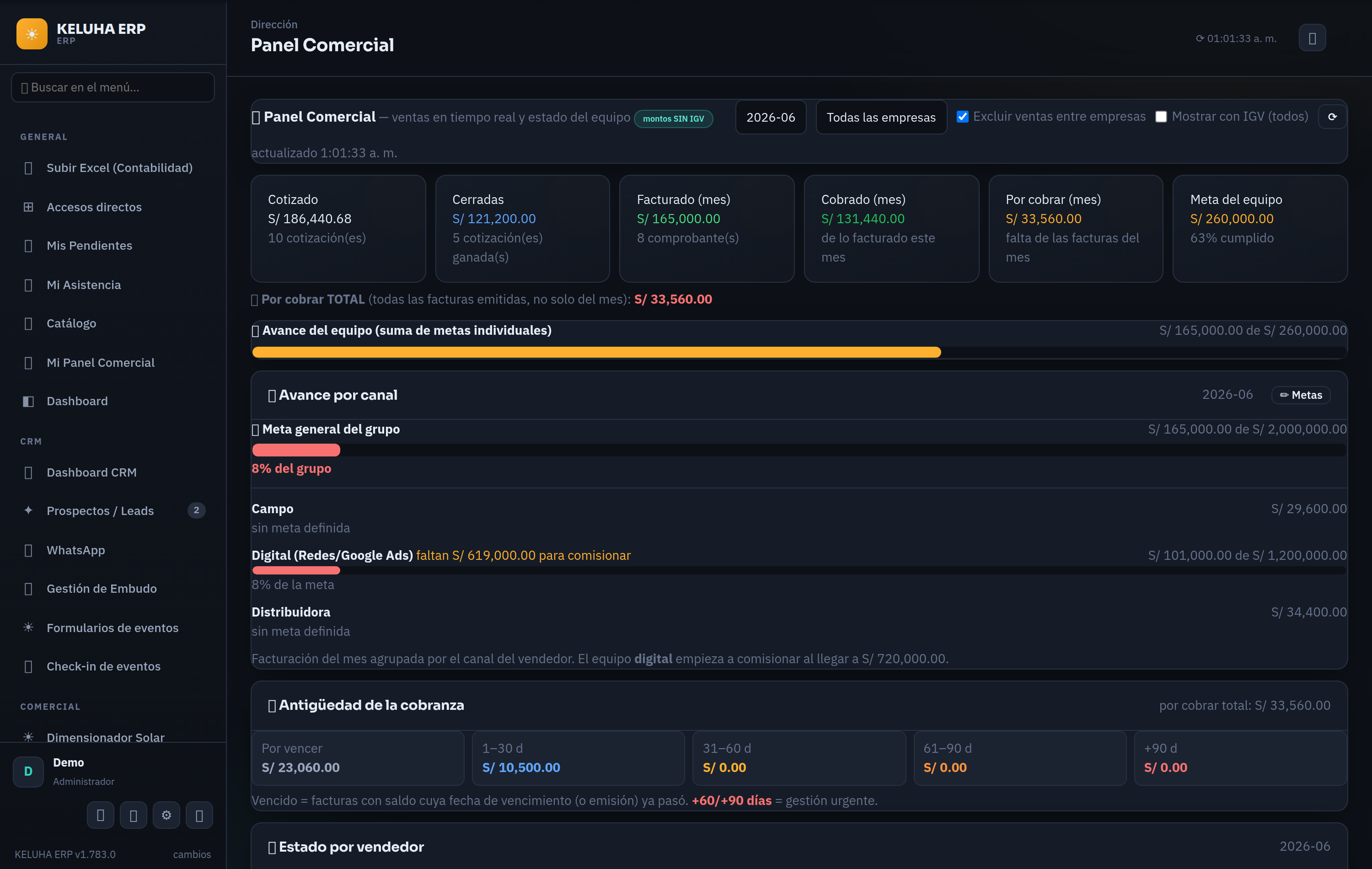Click the Prospectos / Leads badge showing 2
This screenshot has width=1372, height=869.
[x=197, y=510]
